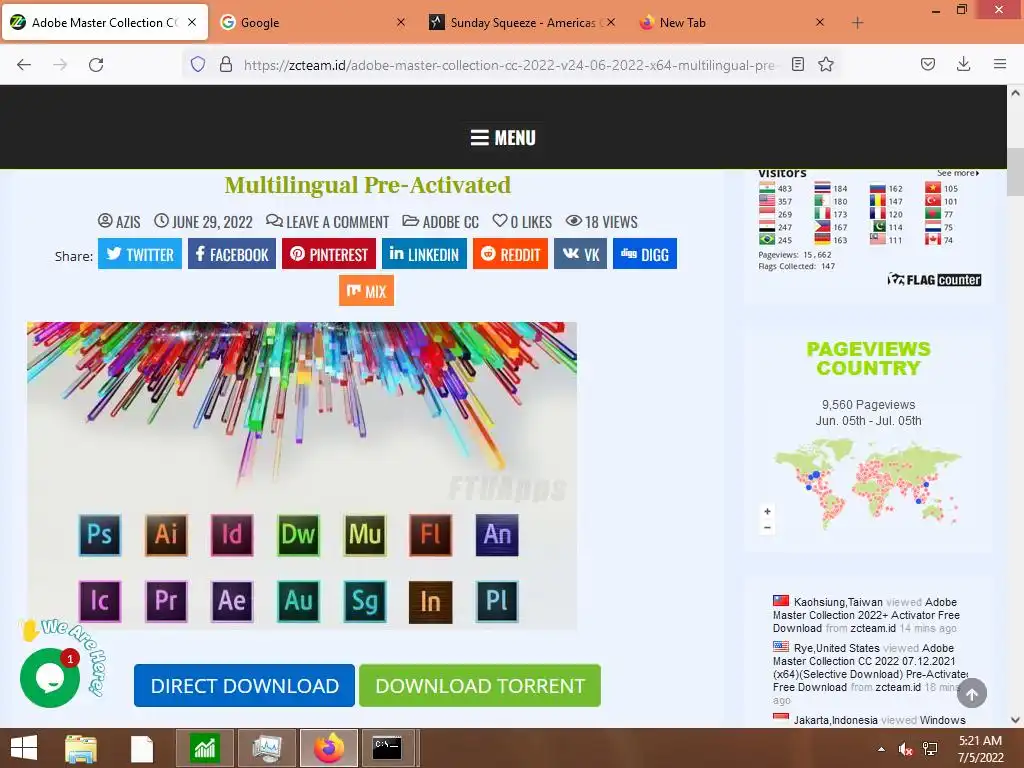Switch to the Google tab

point(313,22)
